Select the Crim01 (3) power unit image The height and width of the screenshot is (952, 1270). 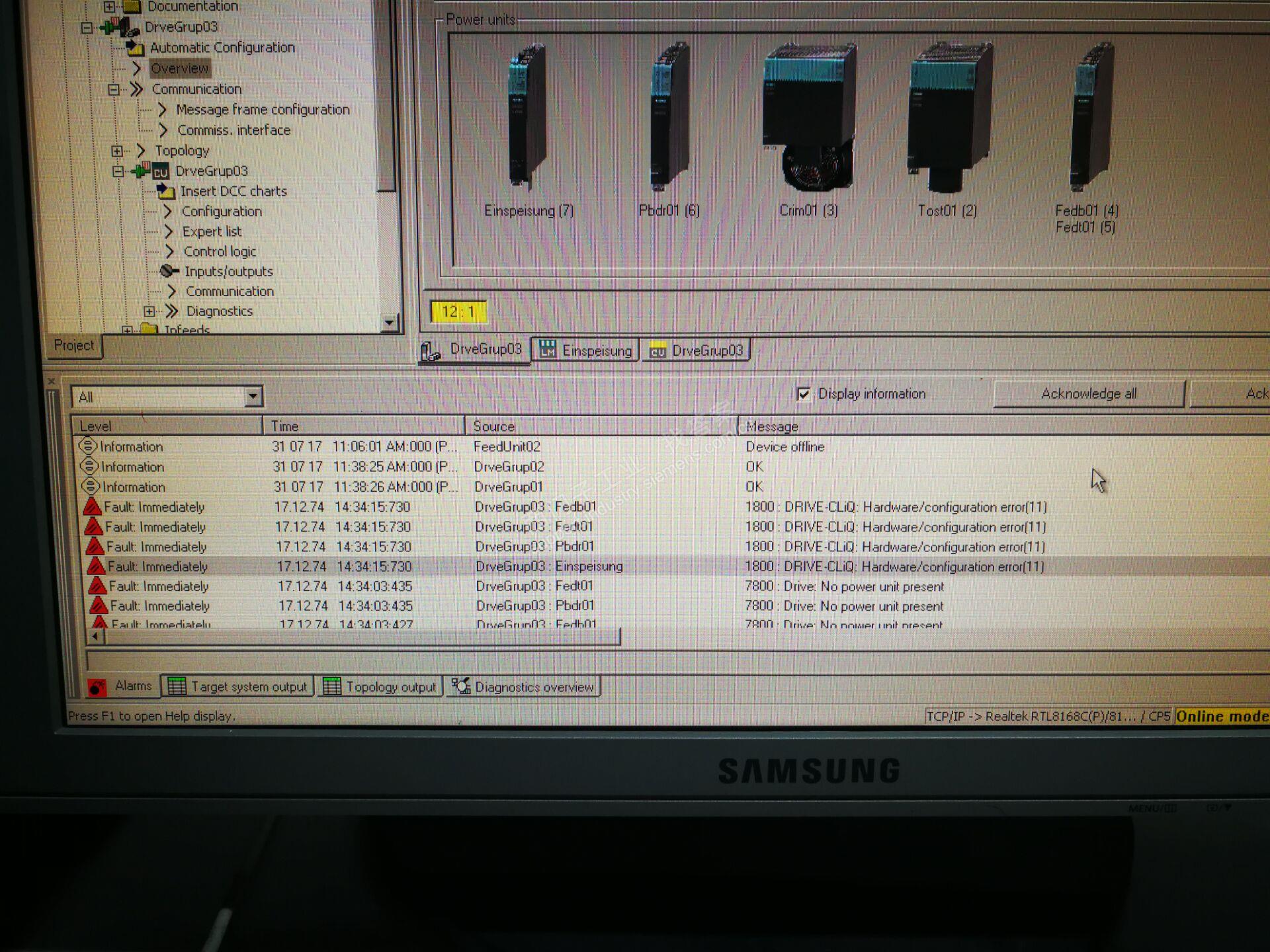810,117
